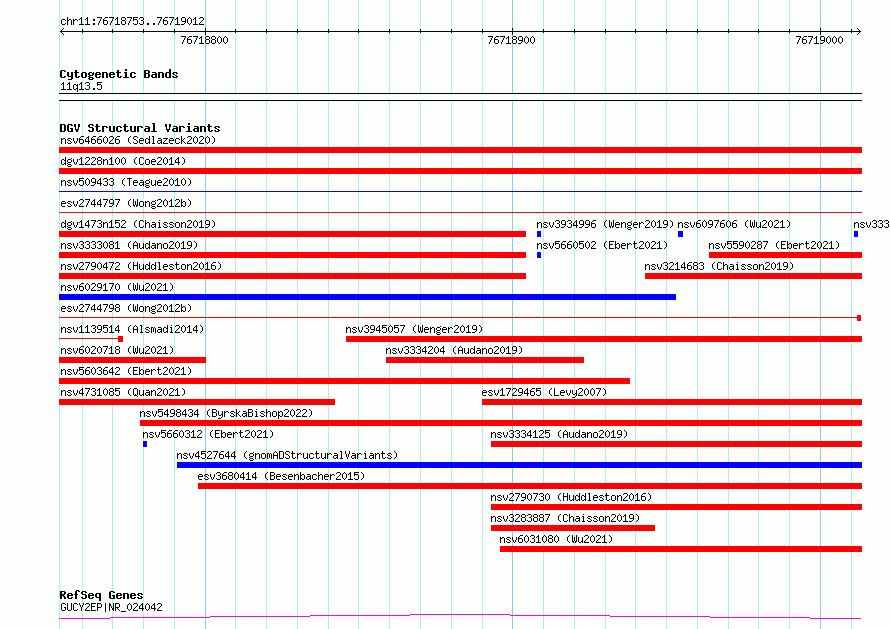The image size is (890, 629).
Task: Click the 76718900 ruler tick label
Action: [511, 40]
